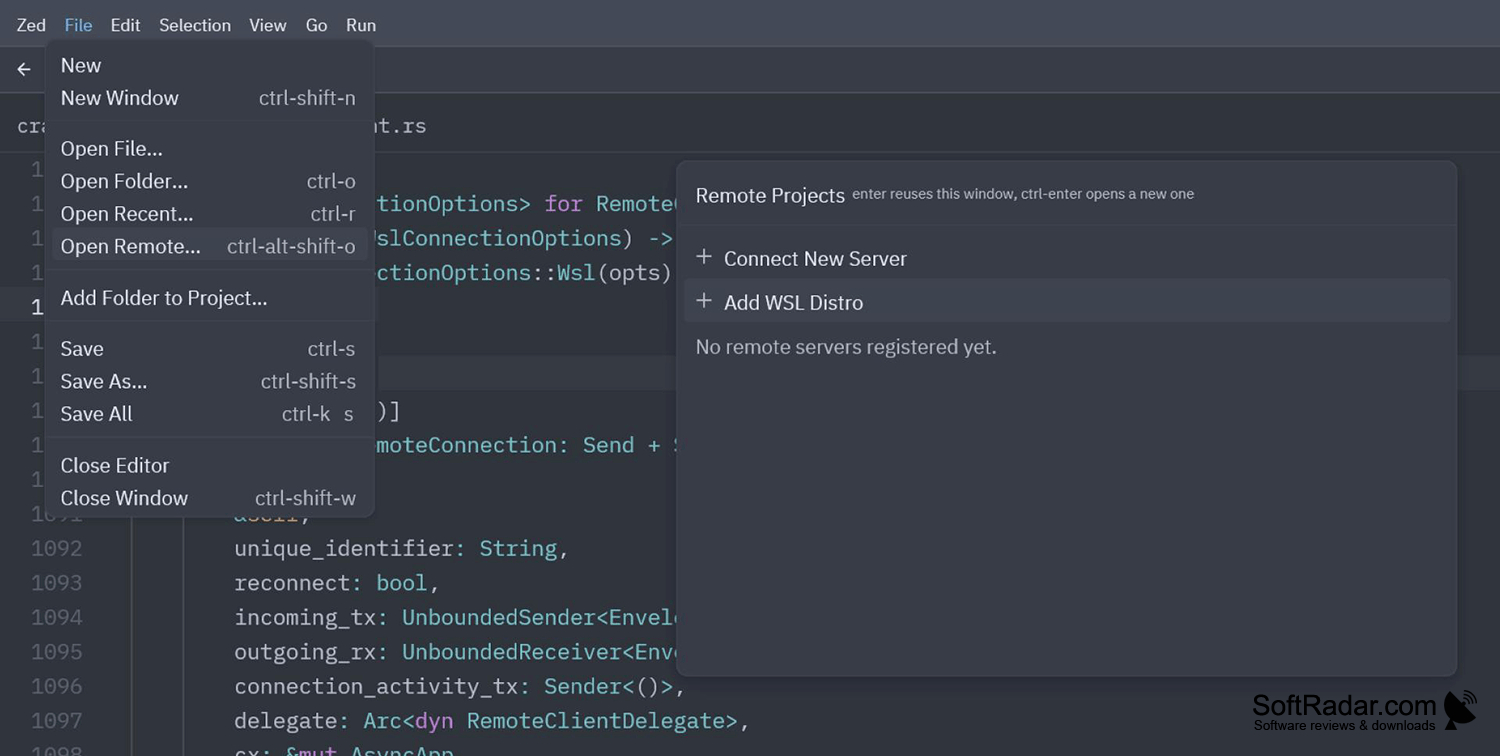The image size is (1500, 756).
Task: Open the Selection menu
Action: pos(195,25)
